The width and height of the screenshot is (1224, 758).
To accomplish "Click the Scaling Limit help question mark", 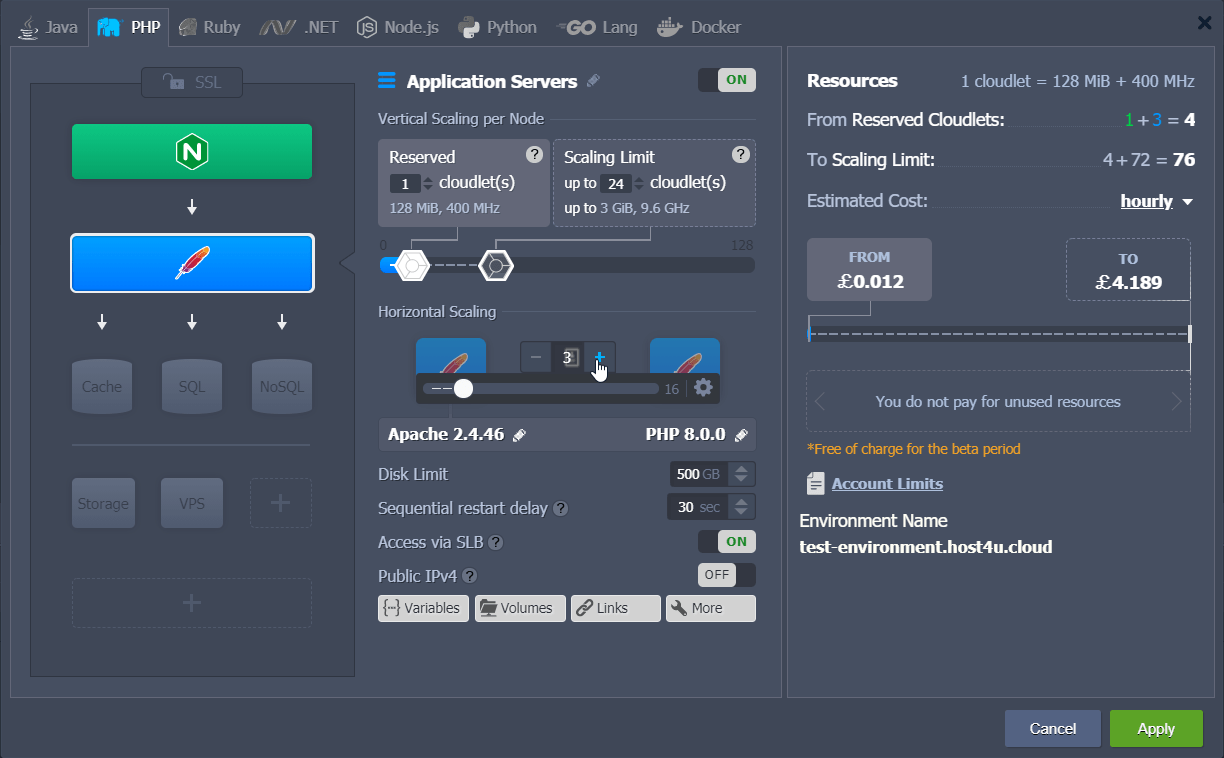I will (x=741, y=155).
